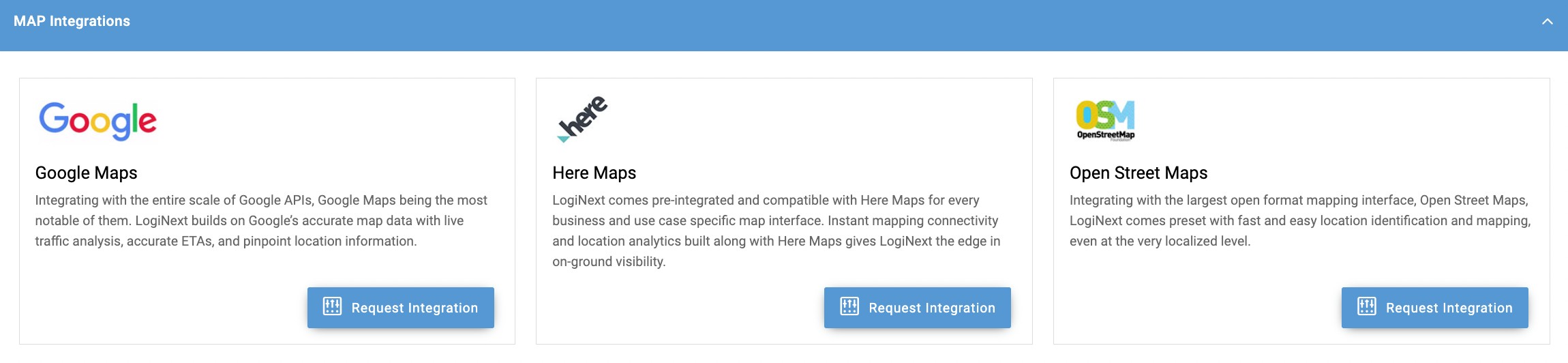Click the OpenStreetMap OSM logo
This screenshot has width=1568, height=363.
[x=1105, y=120]
